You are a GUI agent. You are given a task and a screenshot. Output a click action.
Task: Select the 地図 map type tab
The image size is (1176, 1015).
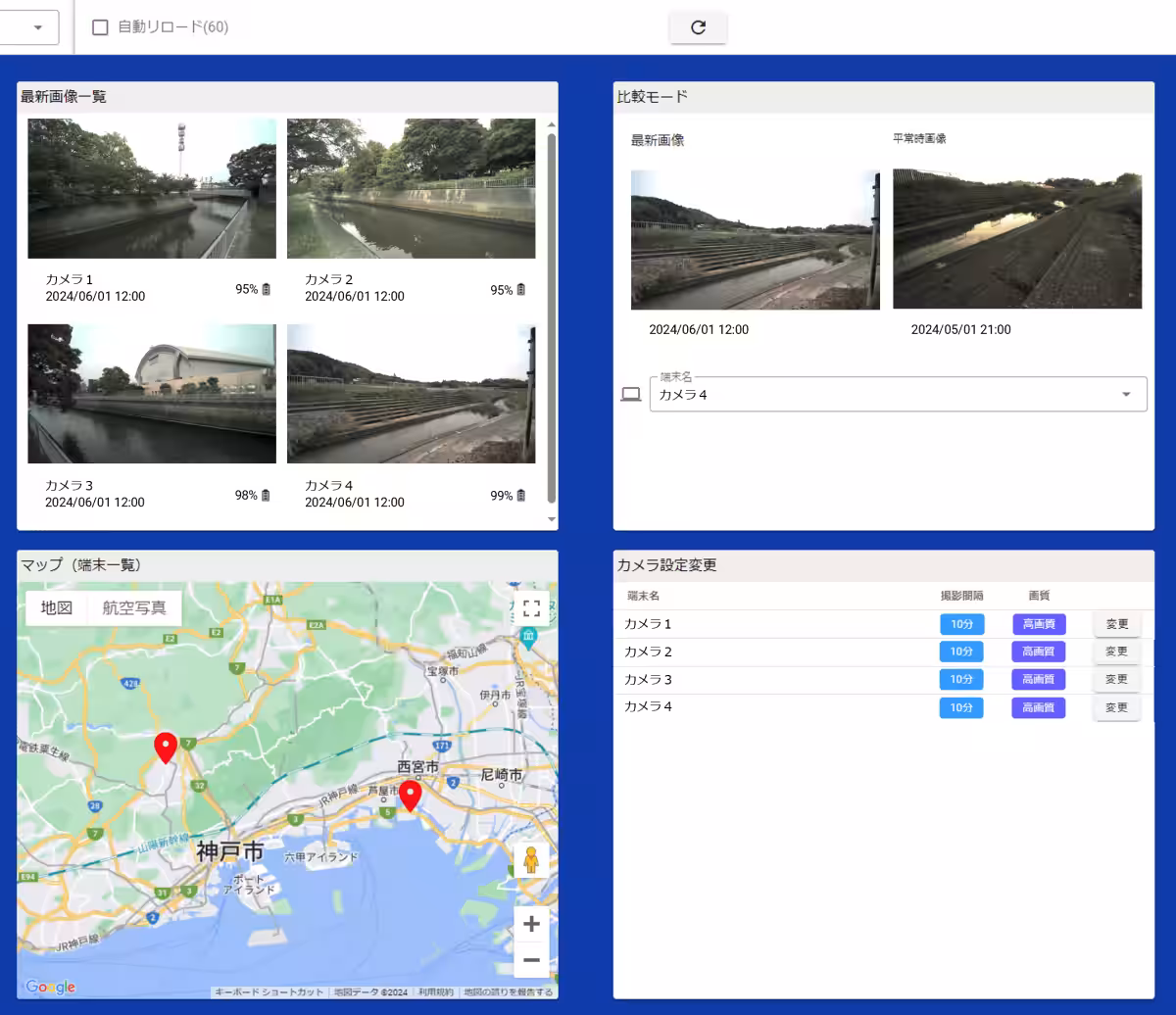click(57, 608)
